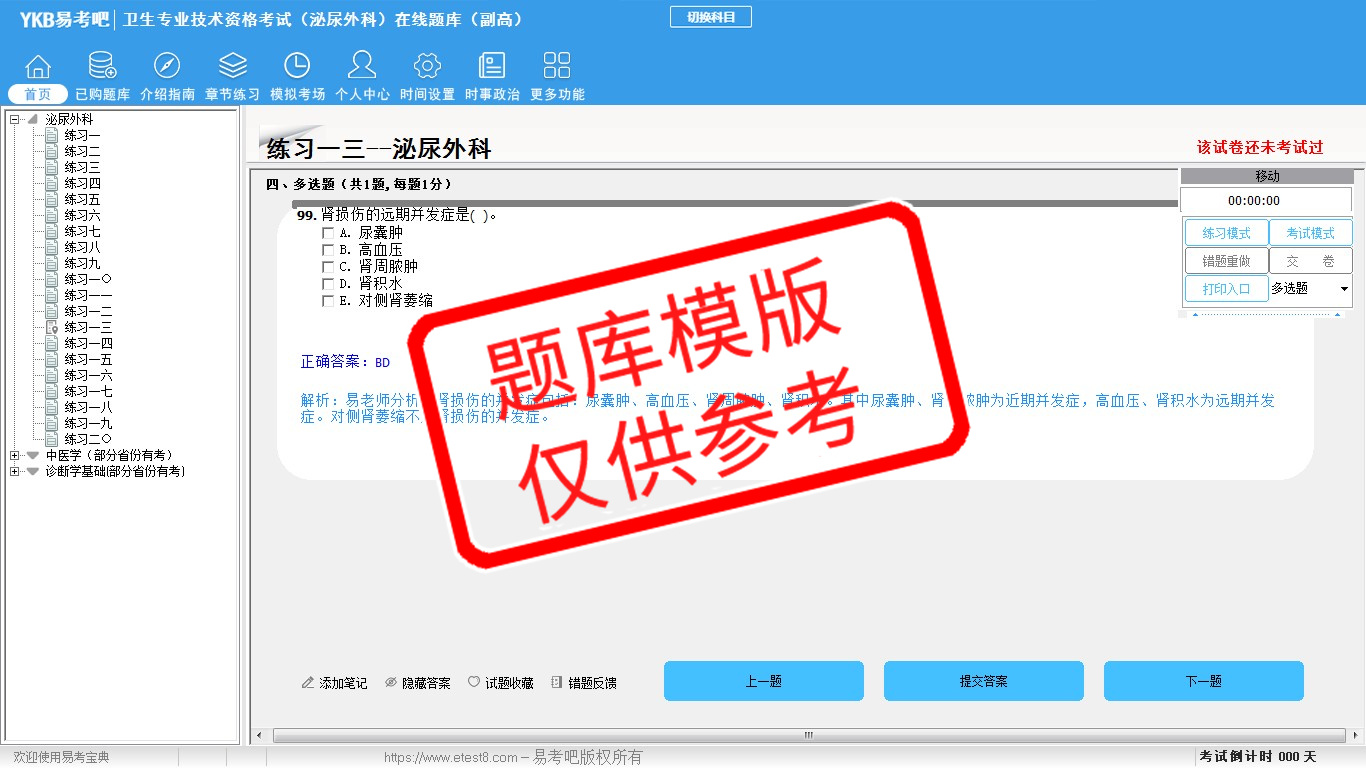The width and height of the screenshot is (1366, 768).
Task: Click 隐藏答案 to hide the answer
Action: pos(418,683)
